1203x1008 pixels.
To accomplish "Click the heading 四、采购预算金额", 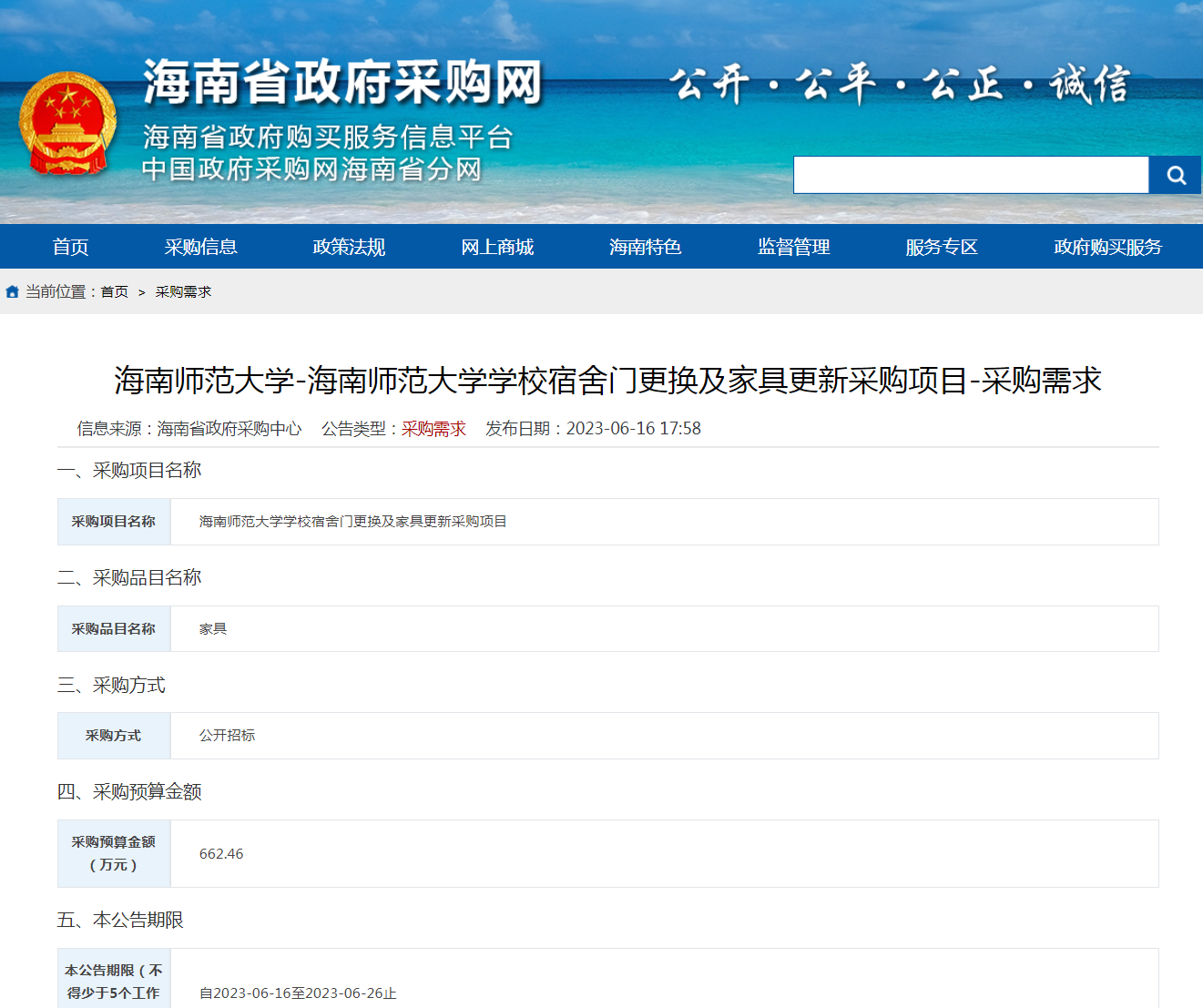I will click(x=129, y=792).
